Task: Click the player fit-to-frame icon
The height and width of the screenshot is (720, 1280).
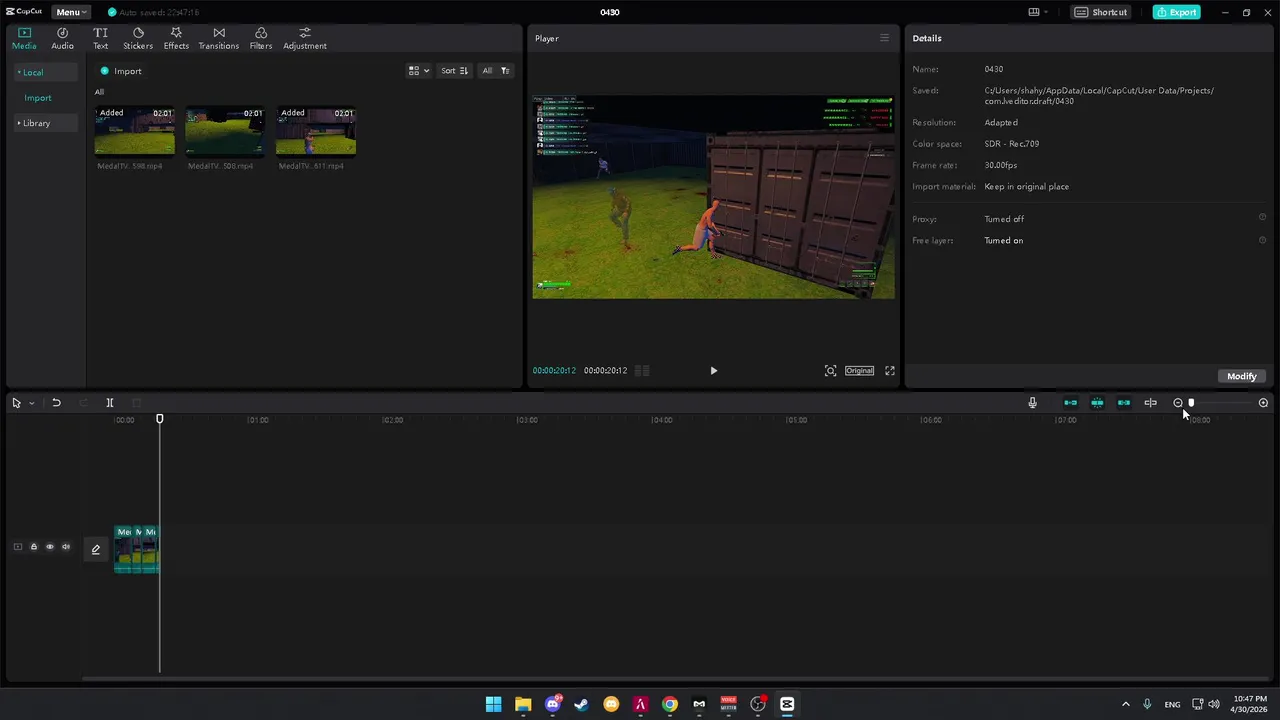Action: (830, 371)
